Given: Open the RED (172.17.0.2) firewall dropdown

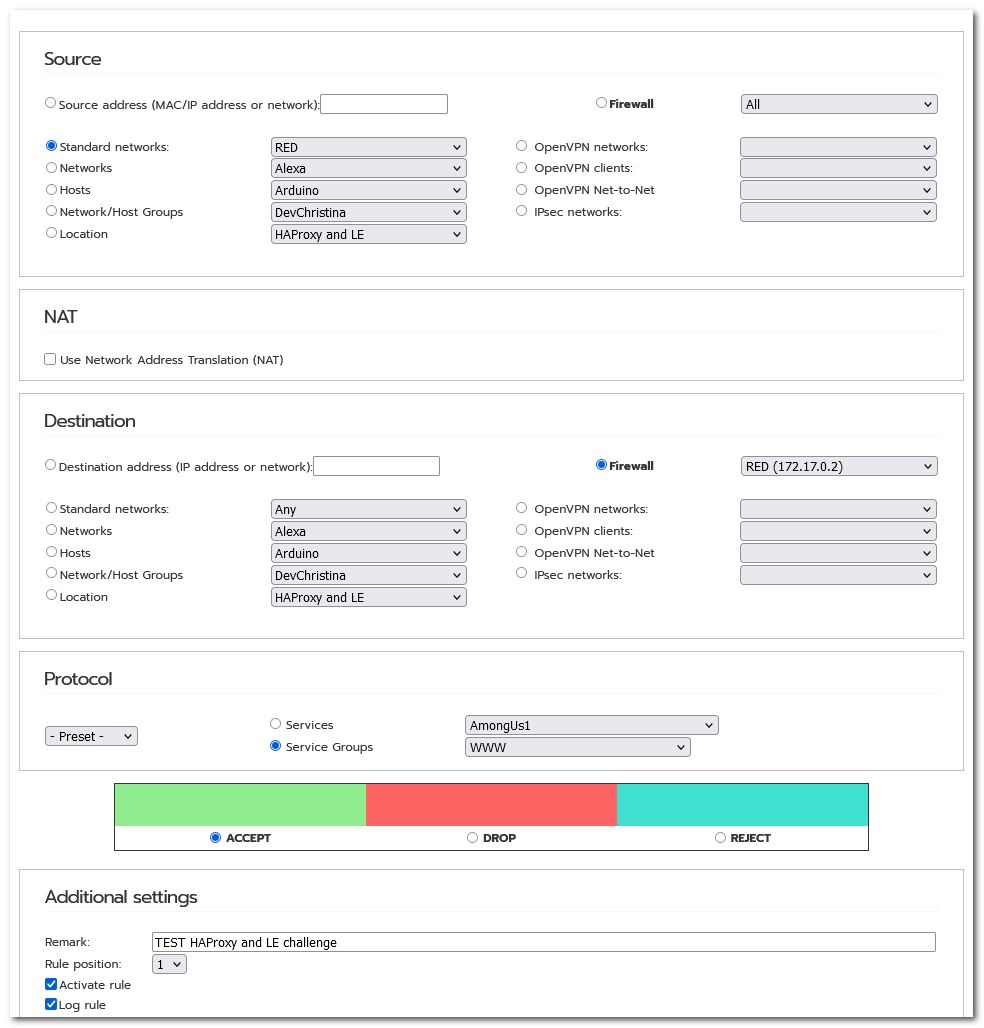Looking at the screenshot, I should (839, 466).
